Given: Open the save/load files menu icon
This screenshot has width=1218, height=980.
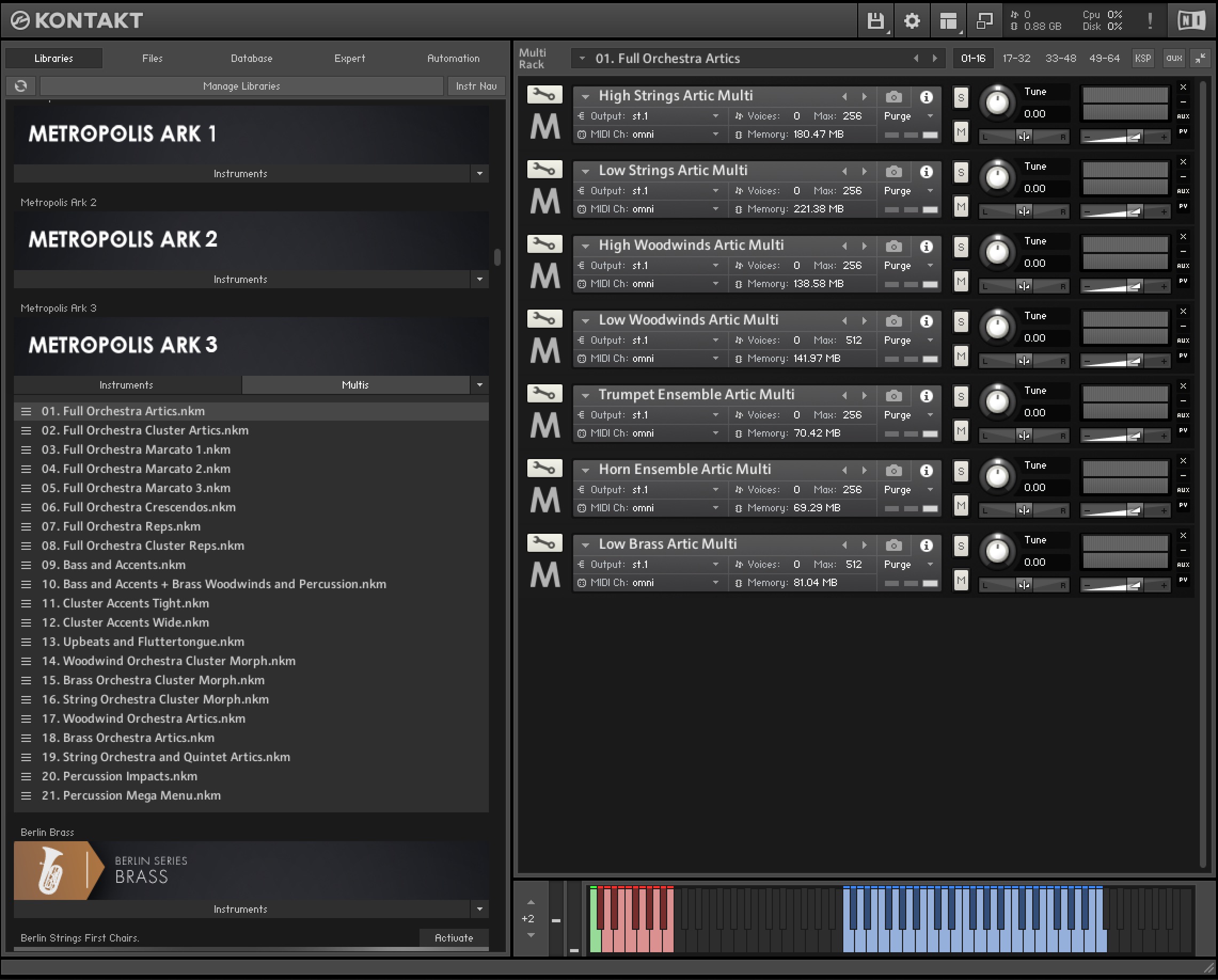Looking at the screenshot, I should pyautogui.click(x=875, y=21).
